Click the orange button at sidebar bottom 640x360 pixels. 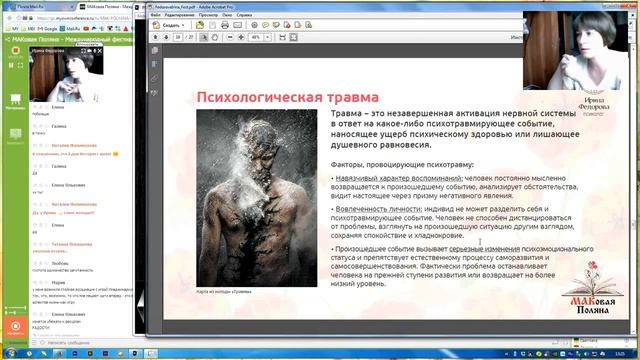click(16, 327)
